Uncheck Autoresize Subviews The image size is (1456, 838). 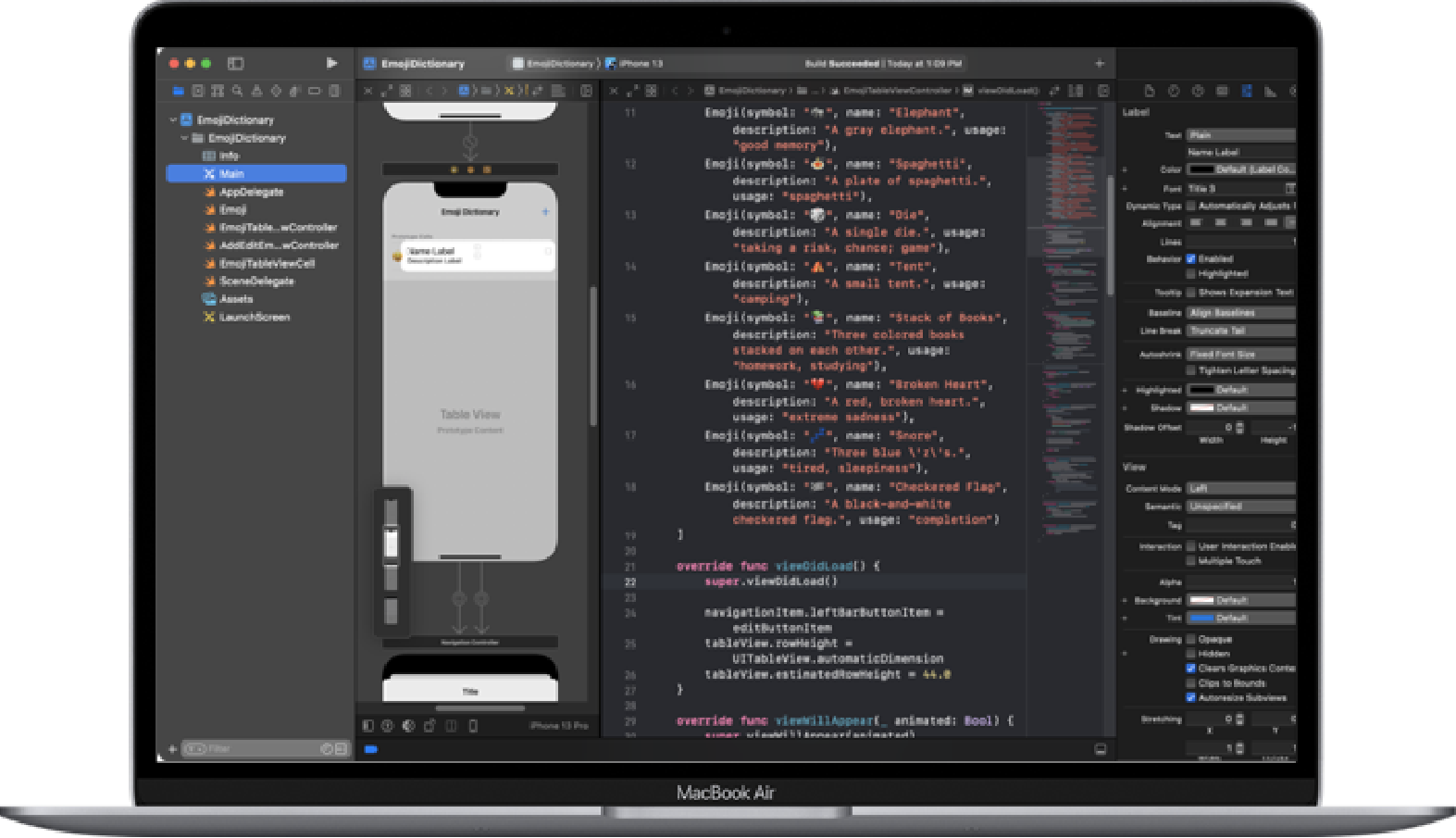(1191, 698)
